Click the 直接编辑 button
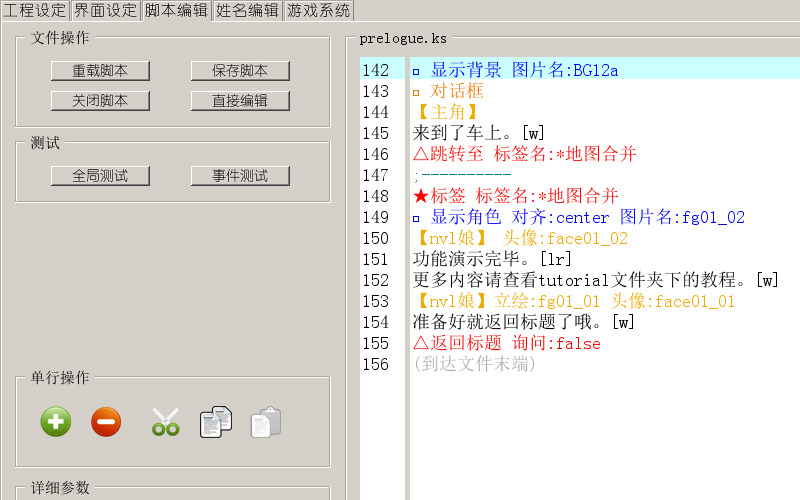 (x=240, y=101)
